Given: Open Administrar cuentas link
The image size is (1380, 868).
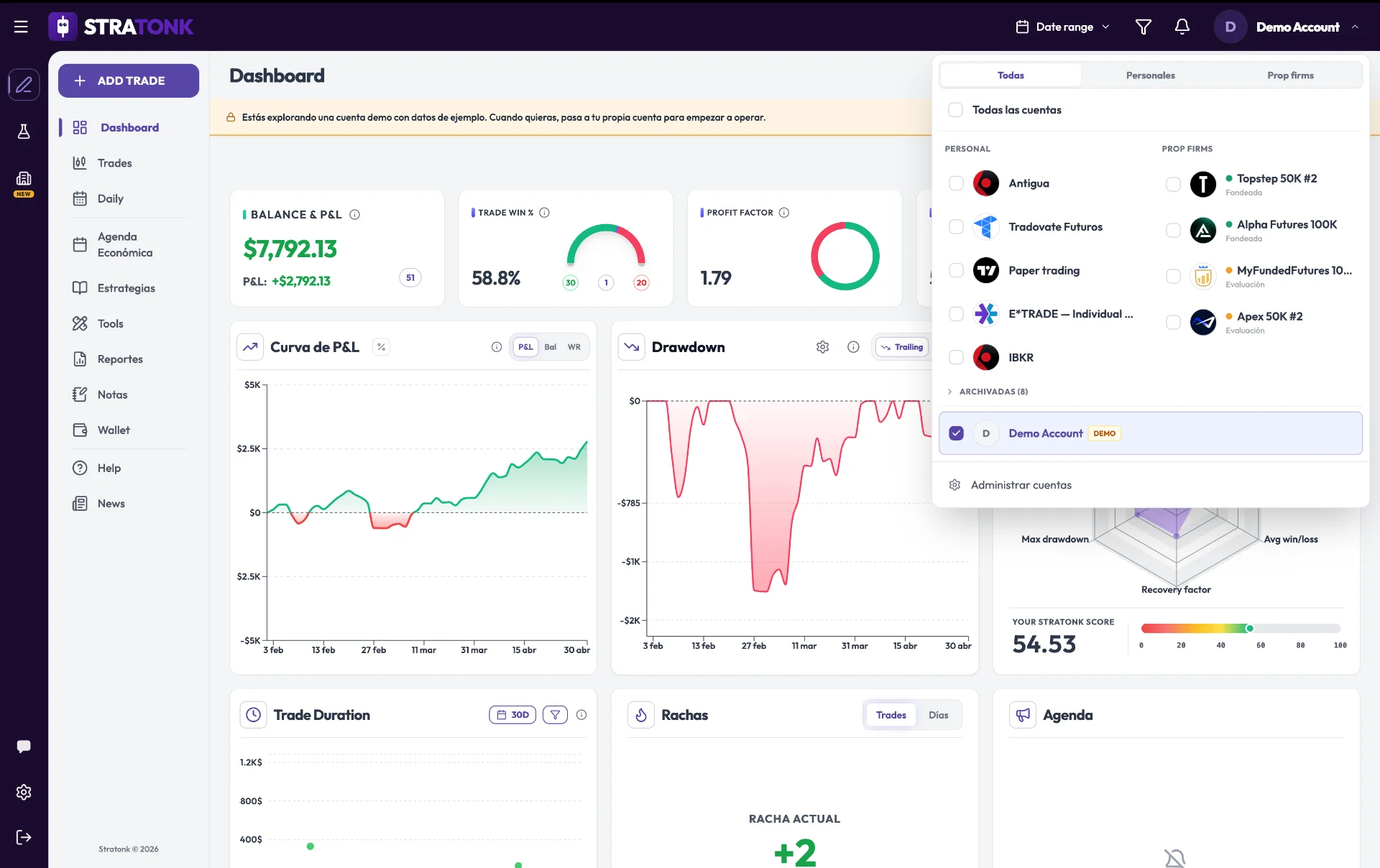Looking at the screenshot, I should (x=1021, y=485).
